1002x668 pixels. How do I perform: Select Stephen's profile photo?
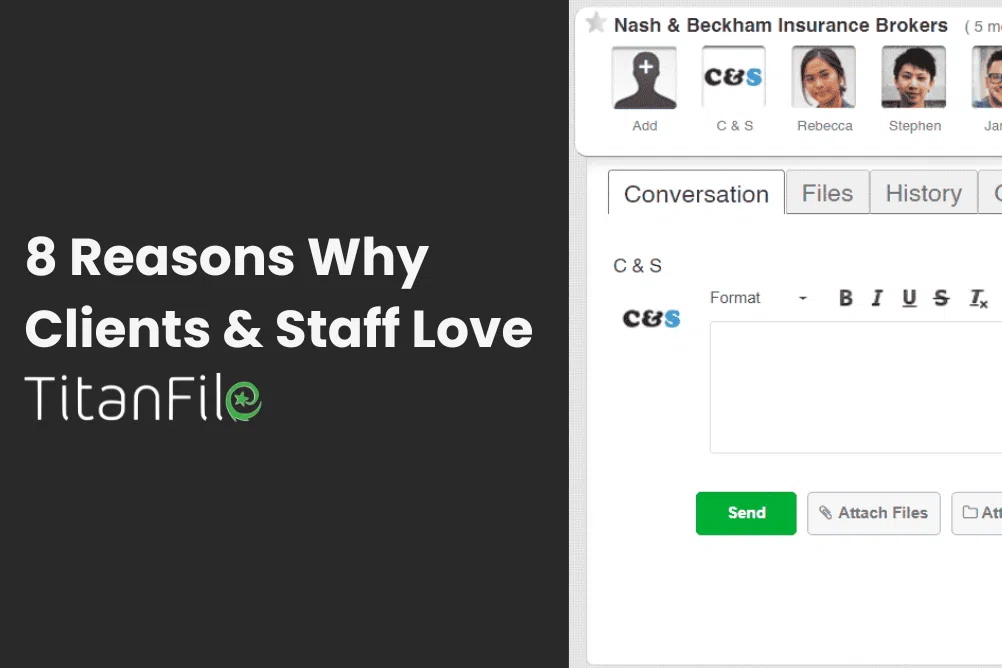click(x=913, y=78)
